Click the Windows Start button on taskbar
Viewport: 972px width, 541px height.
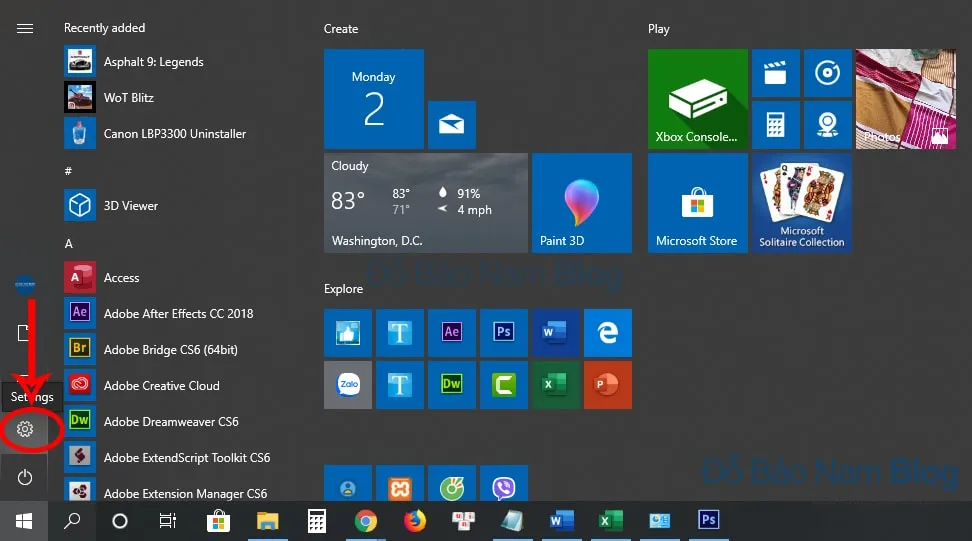click(x=24, y=521)
